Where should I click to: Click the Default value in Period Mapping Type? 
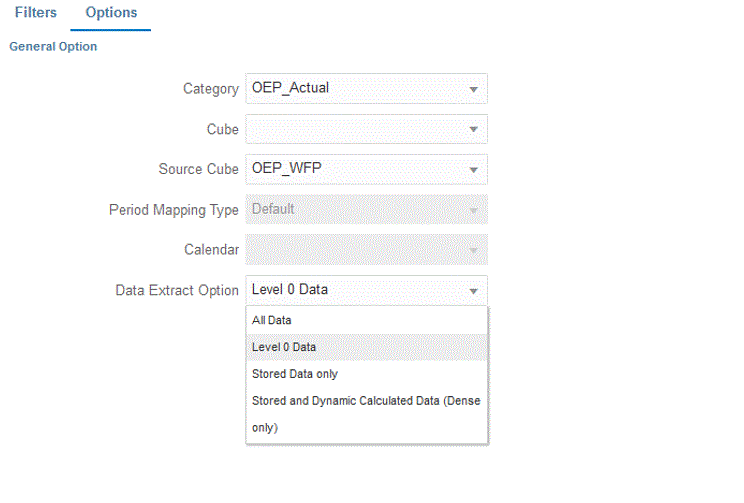[x=273, y=210]
